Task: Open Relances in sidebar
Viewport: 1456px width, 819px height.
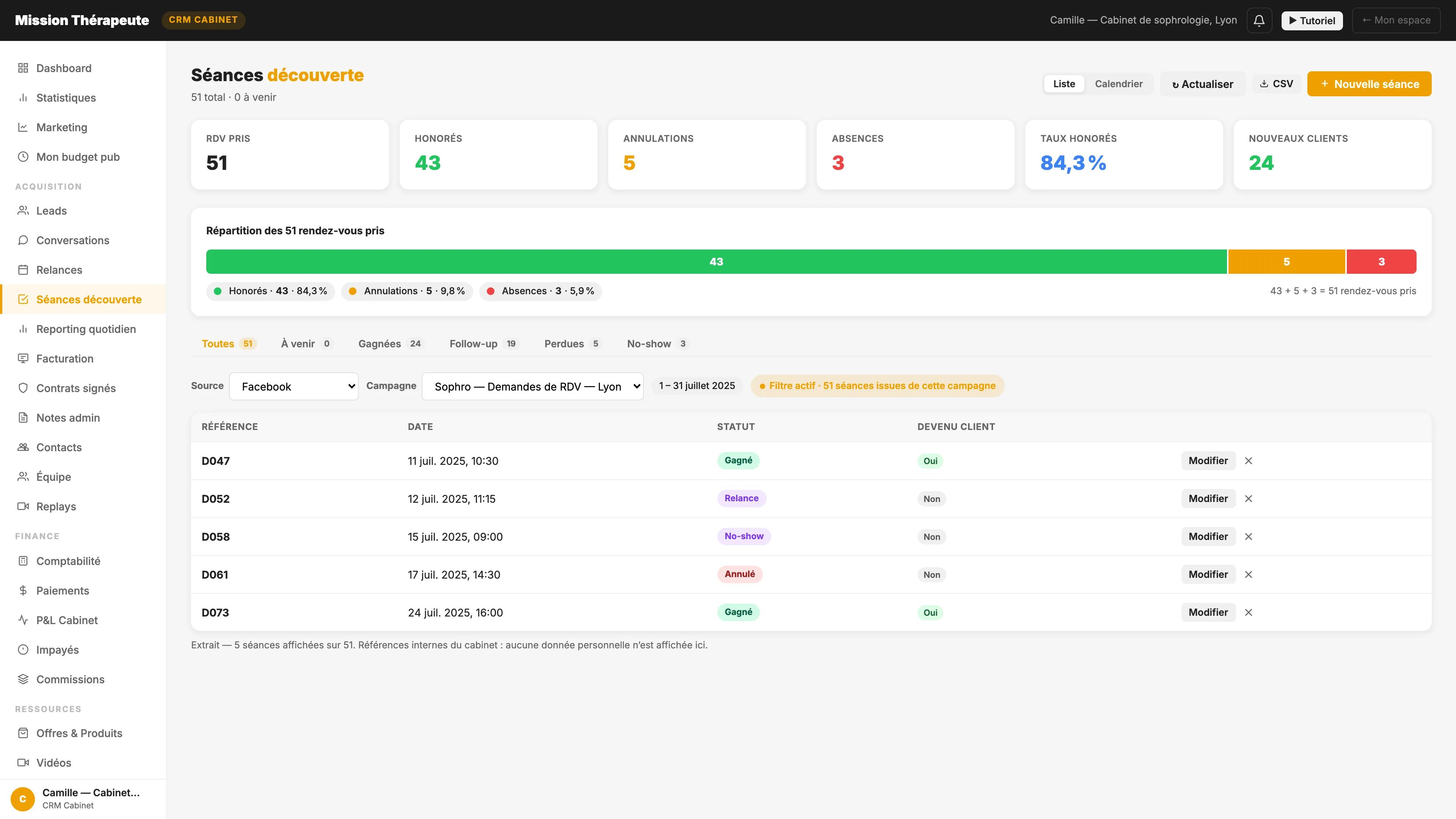Action: coord(83,270)
